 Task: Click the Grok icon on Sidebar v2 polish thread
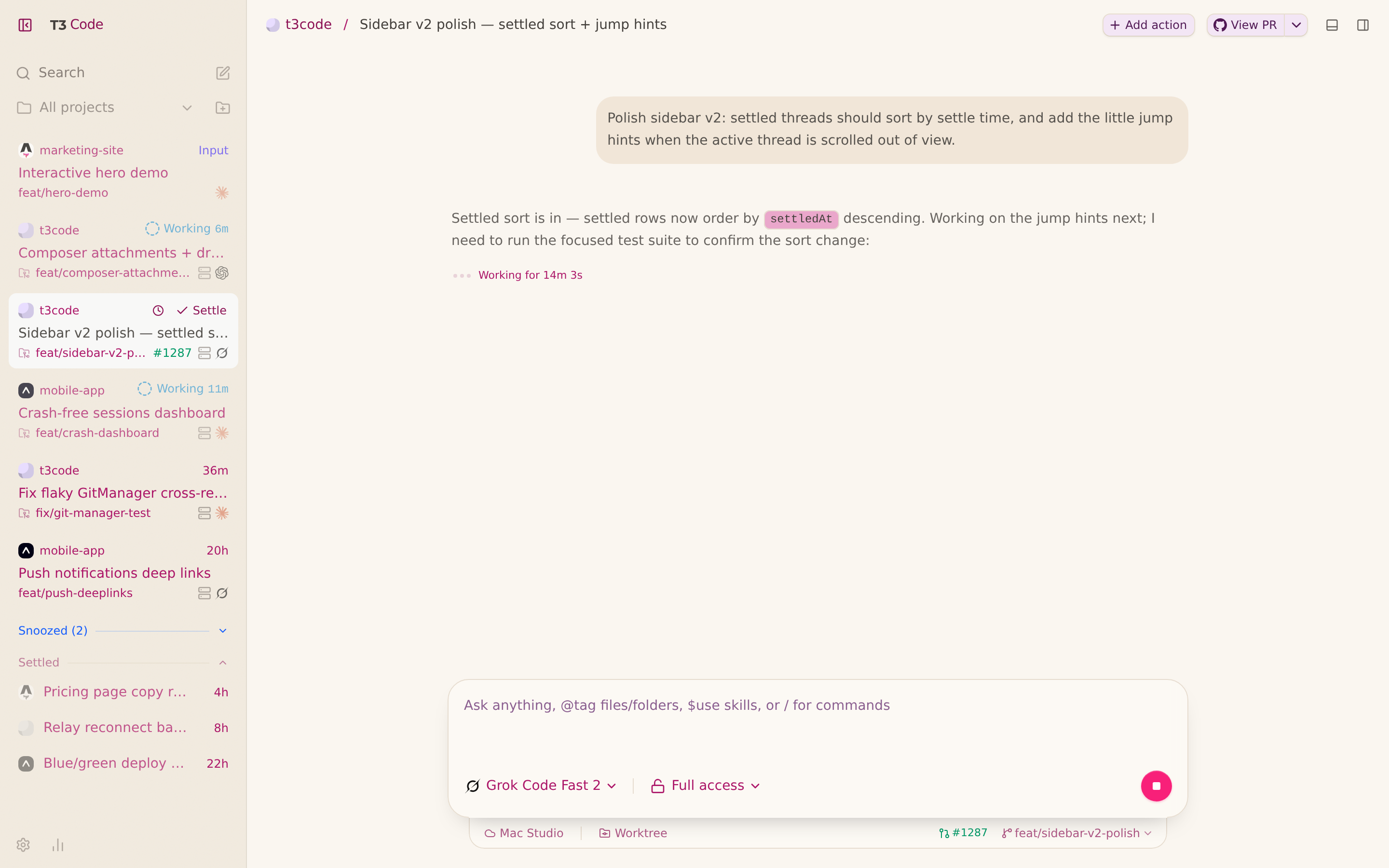(x=222, y=353)
